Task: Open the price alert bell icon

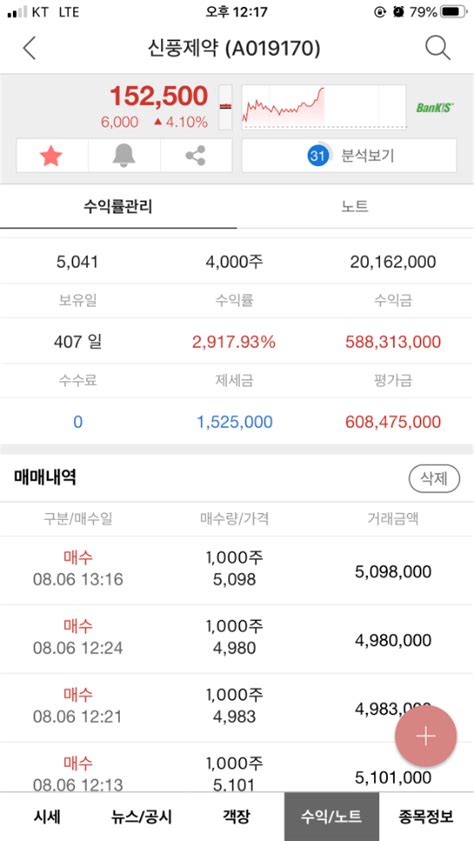Action: (x=124, y=156)
